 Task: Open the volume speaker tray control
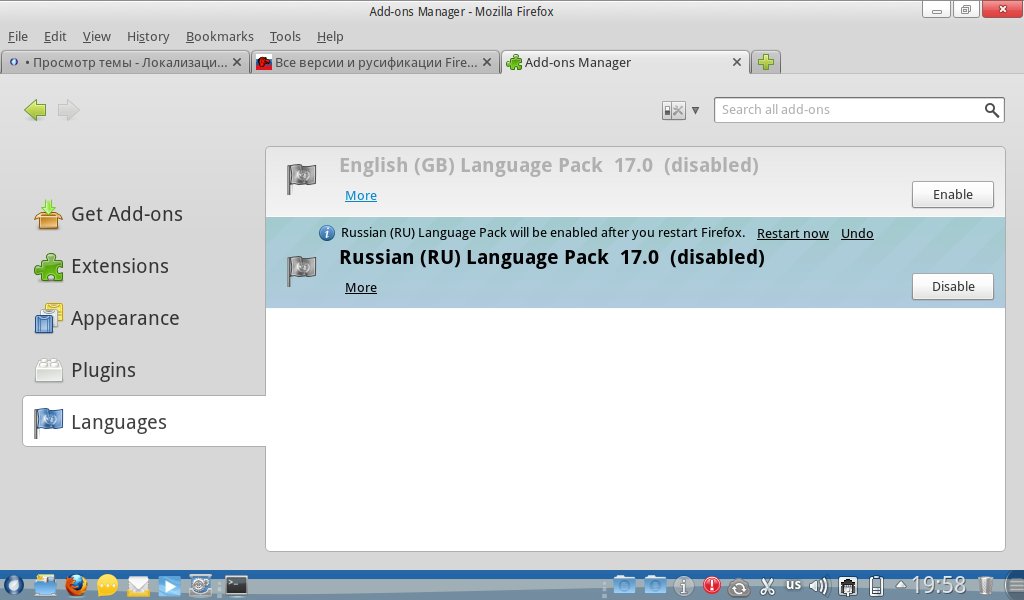point(818,586)
